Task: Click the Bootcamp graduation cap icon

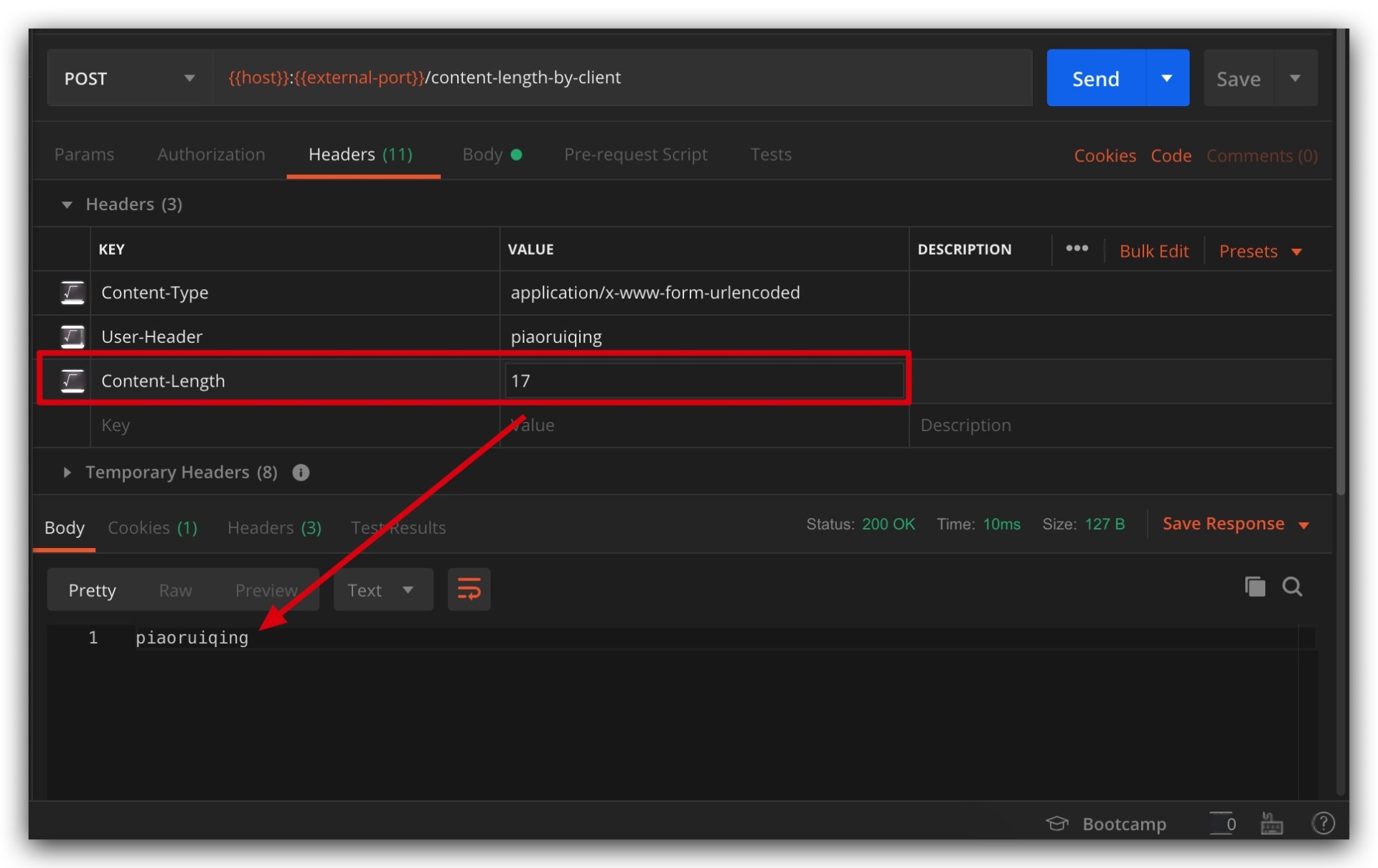Action: pos(1057,824)
